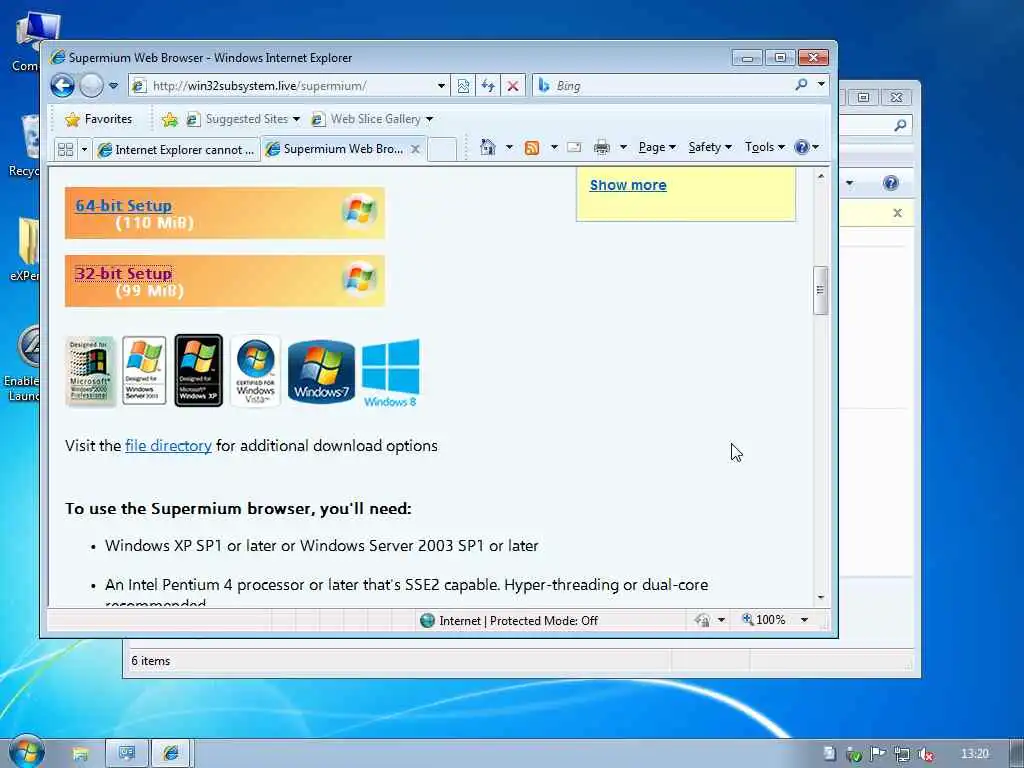Click the file directory link
Viewport: 1024px width, 768px height.
pos(168,445)
